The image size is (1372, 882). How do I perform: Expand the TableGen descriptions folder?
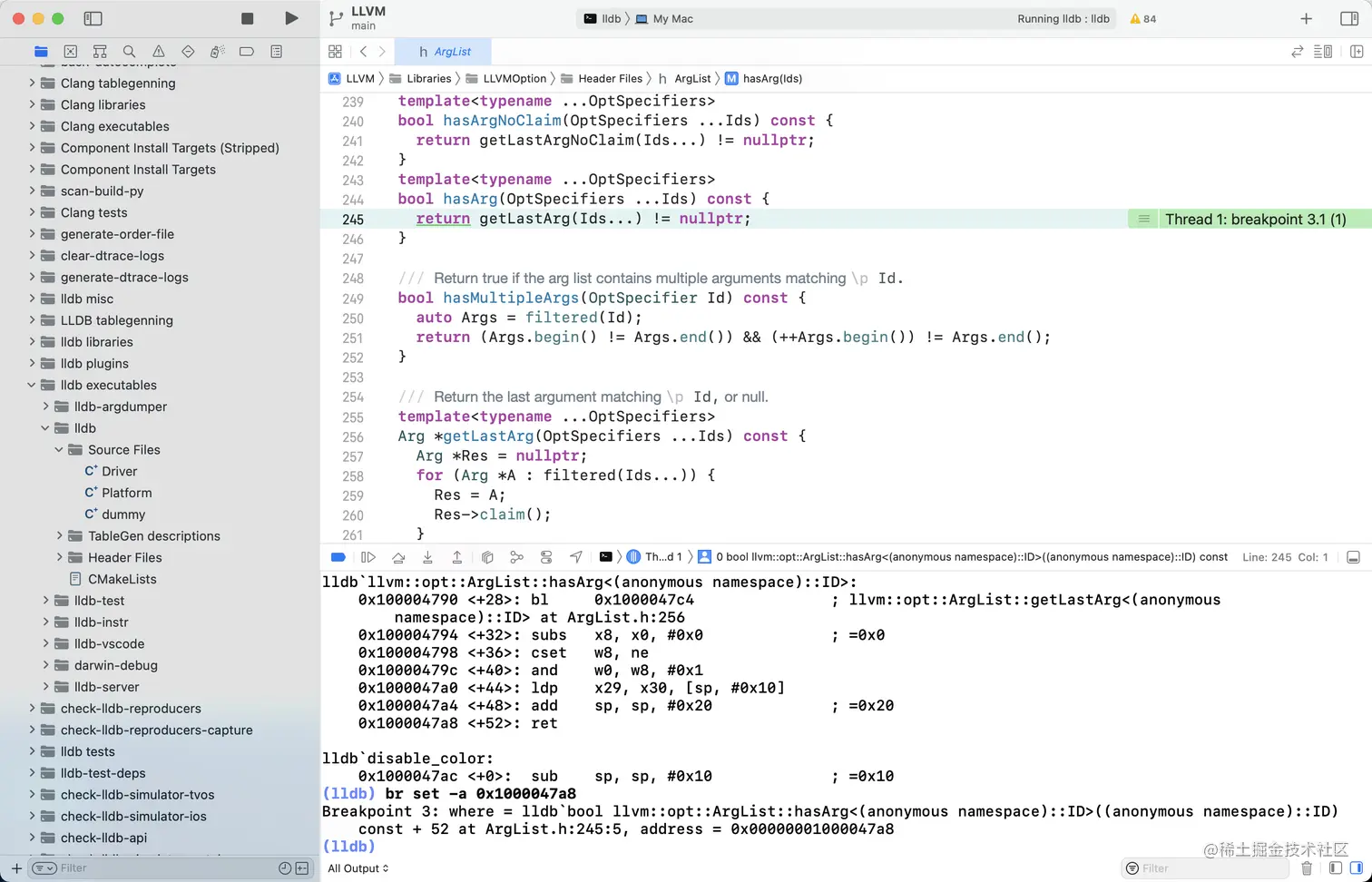click(x=59, y=536)
